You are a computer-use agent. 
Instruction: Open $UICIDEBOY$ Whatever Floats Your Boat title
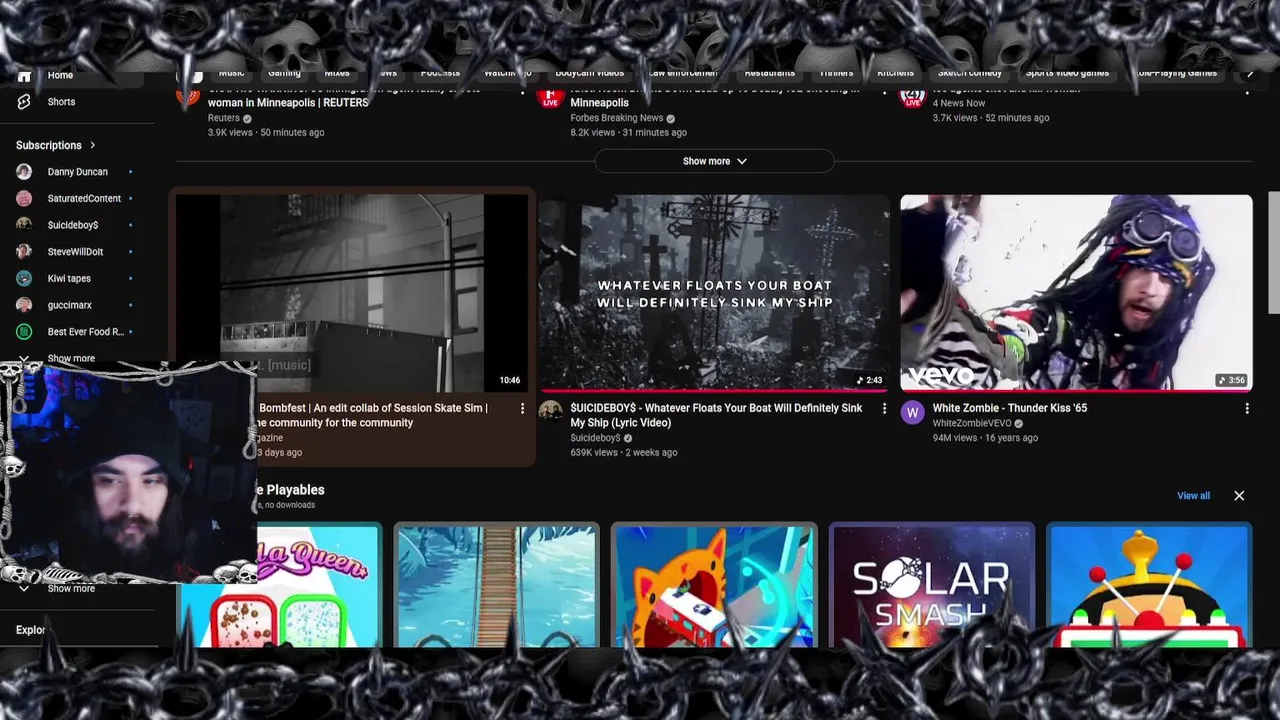click(x=716, y=415)
